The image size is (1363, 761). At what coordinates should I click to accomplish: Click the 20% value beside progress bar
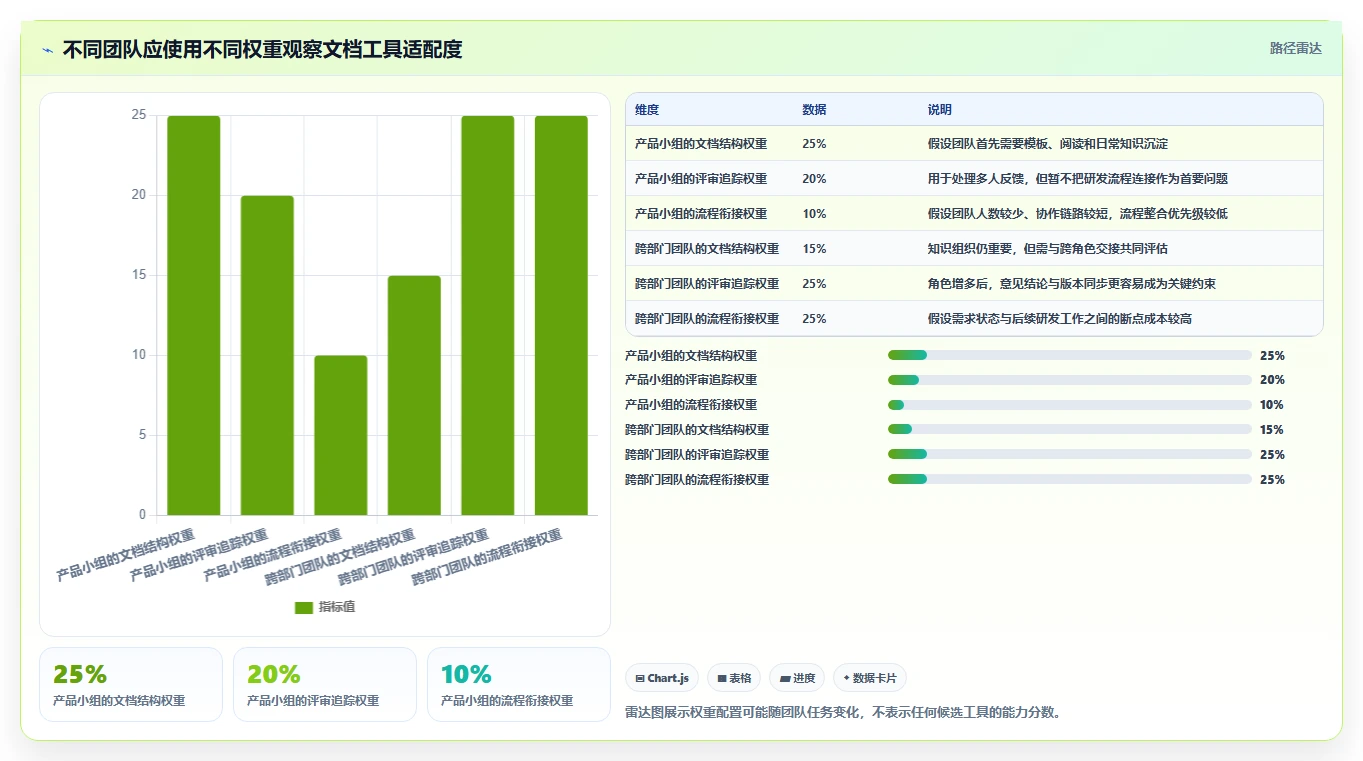point(1272,380)
